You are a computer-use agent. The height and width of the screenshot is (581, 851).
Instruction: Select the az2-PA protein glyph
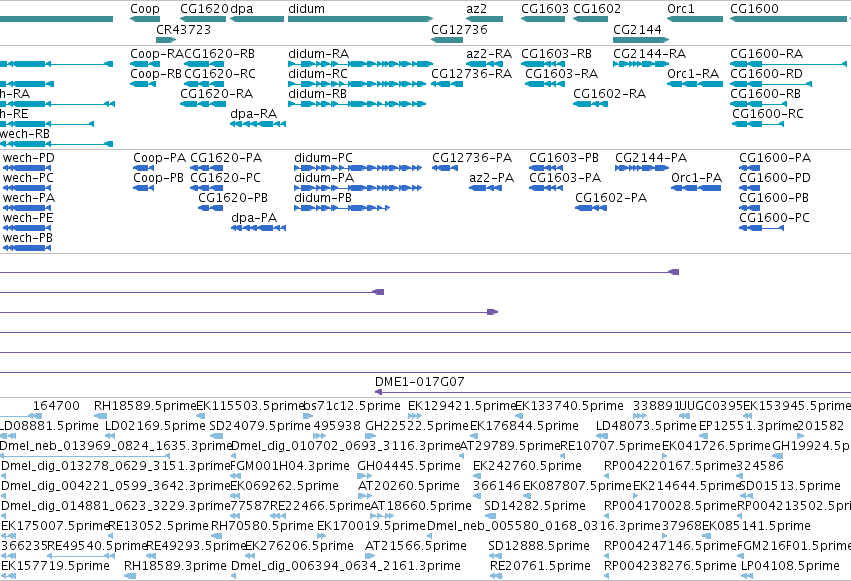(x=485, y=188)
